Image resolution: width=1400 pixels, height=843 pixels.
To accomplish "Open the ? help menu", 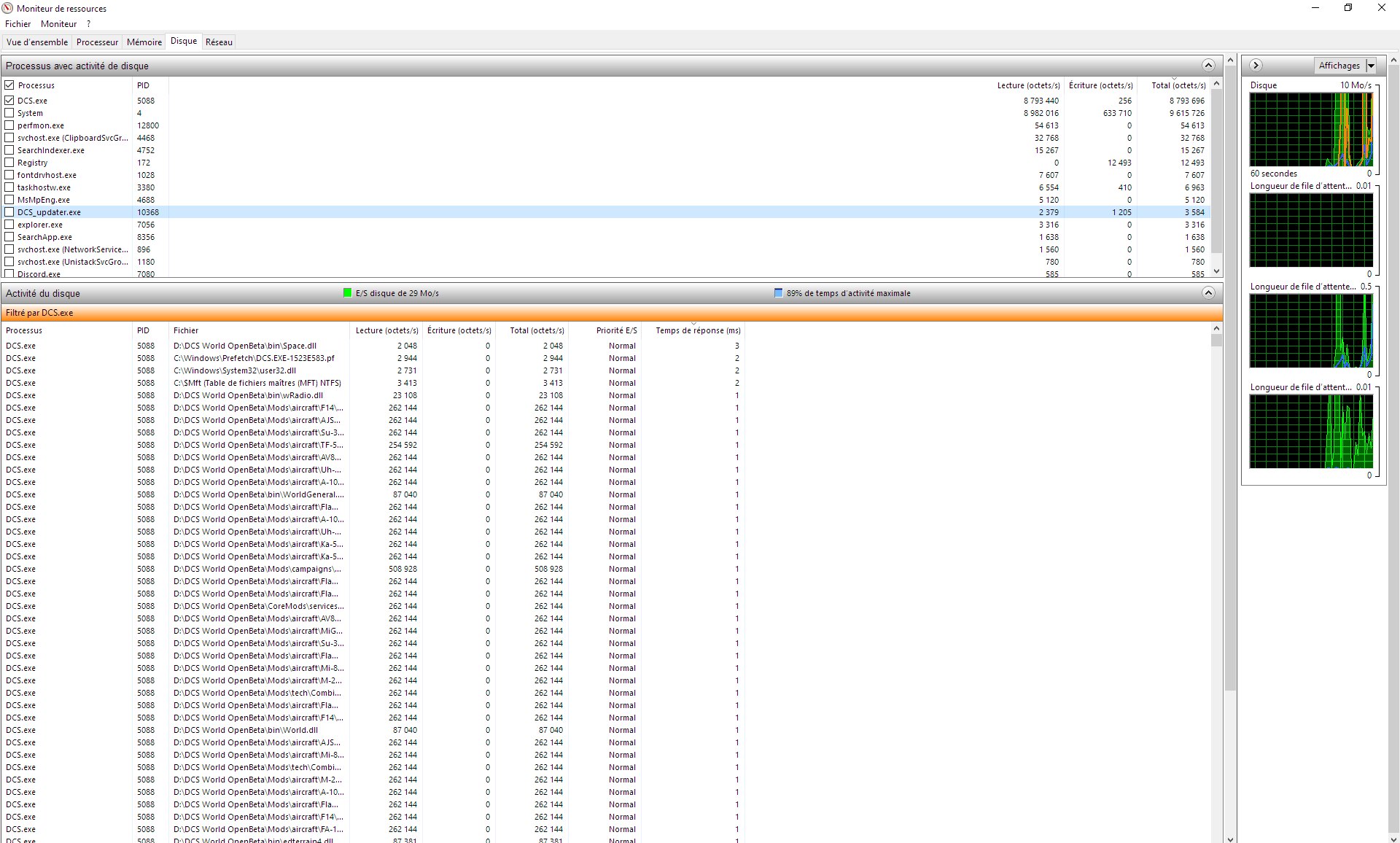I will (88, 24).
